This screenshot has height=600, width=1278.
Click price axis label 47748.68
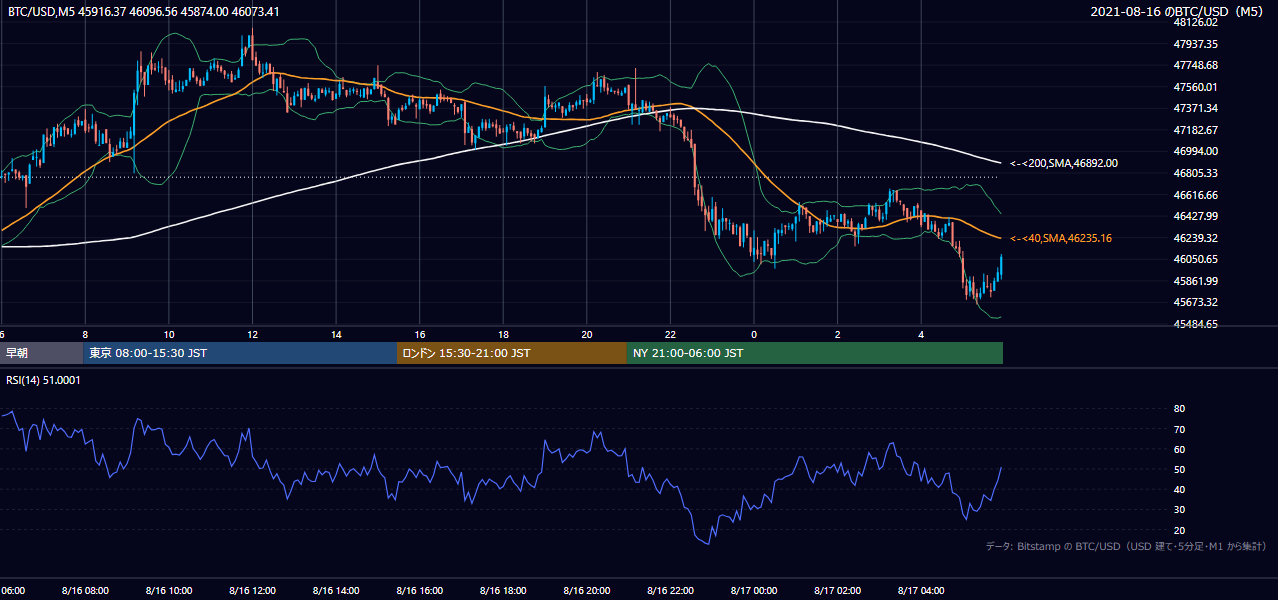tap(1195, 65)
